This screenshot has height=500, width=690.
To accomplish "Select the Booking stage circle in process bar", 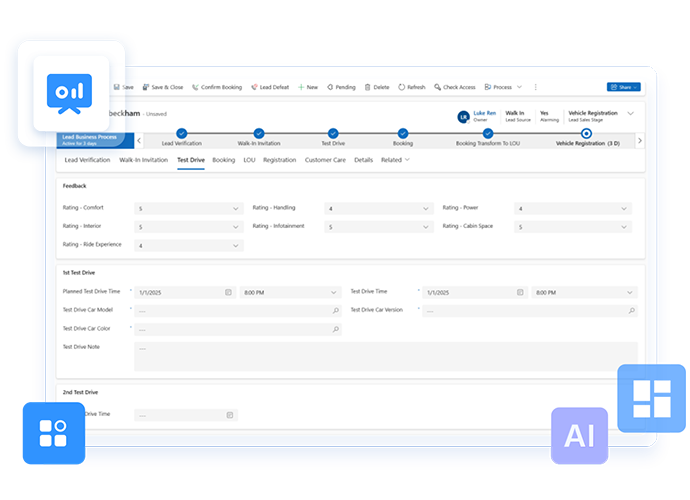I will [x=403, y=133].
